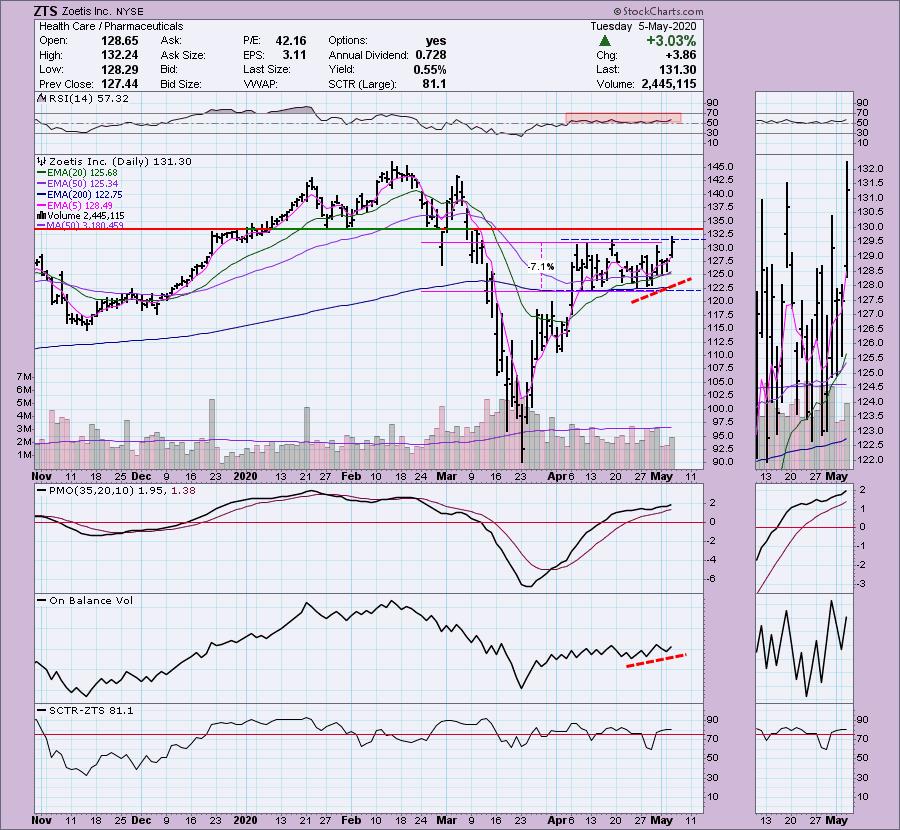Select the Health Care / Pharmaceuticals sector text
Screen dimensions: 900x830
point(111,26)
